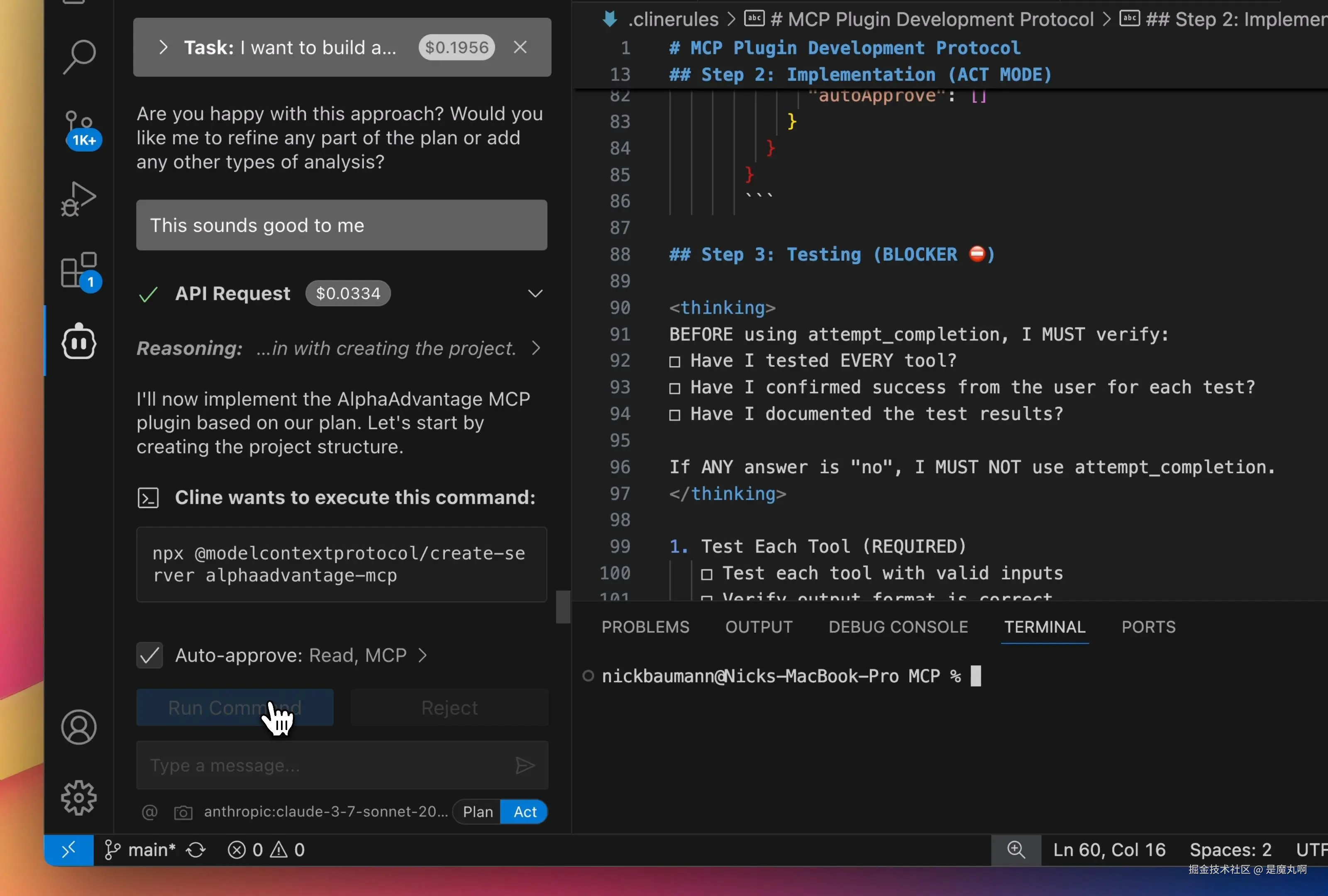Click the camera image attach icon
The width and height of the screenshot is (1328, 896).
(183, 812)
